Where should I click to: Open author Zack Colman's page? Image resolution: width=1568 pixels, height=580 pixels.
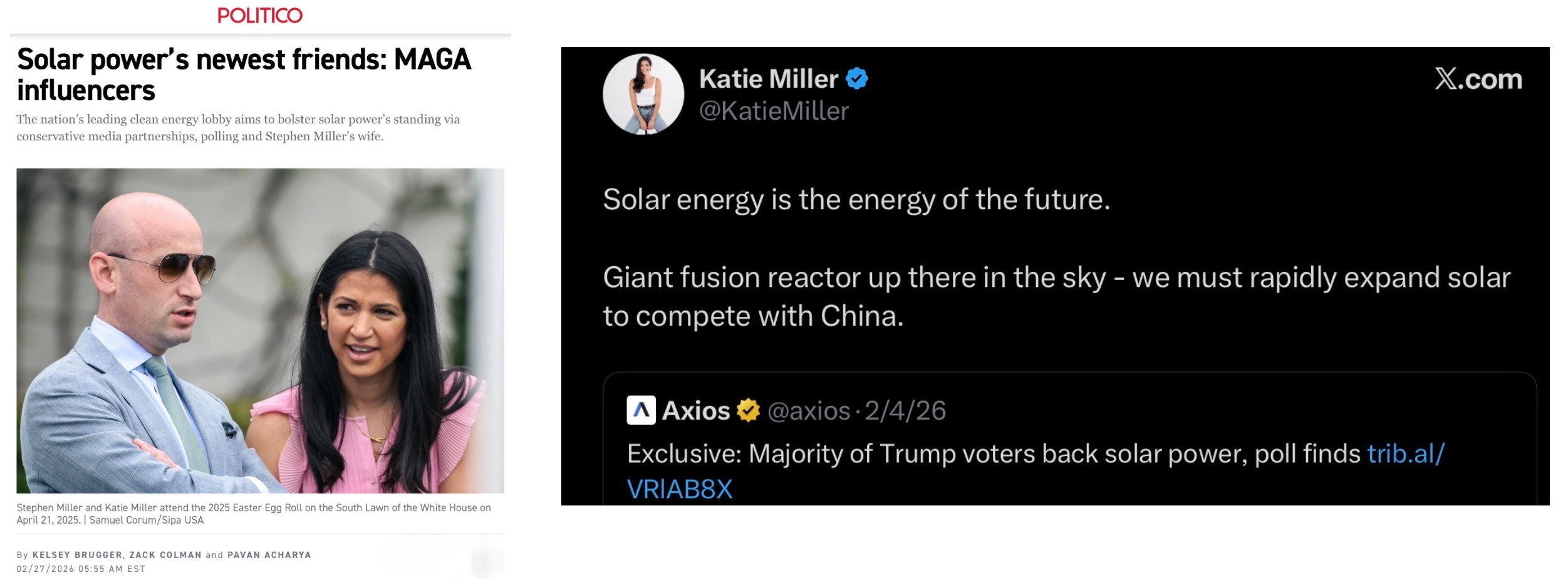point(165,555)
